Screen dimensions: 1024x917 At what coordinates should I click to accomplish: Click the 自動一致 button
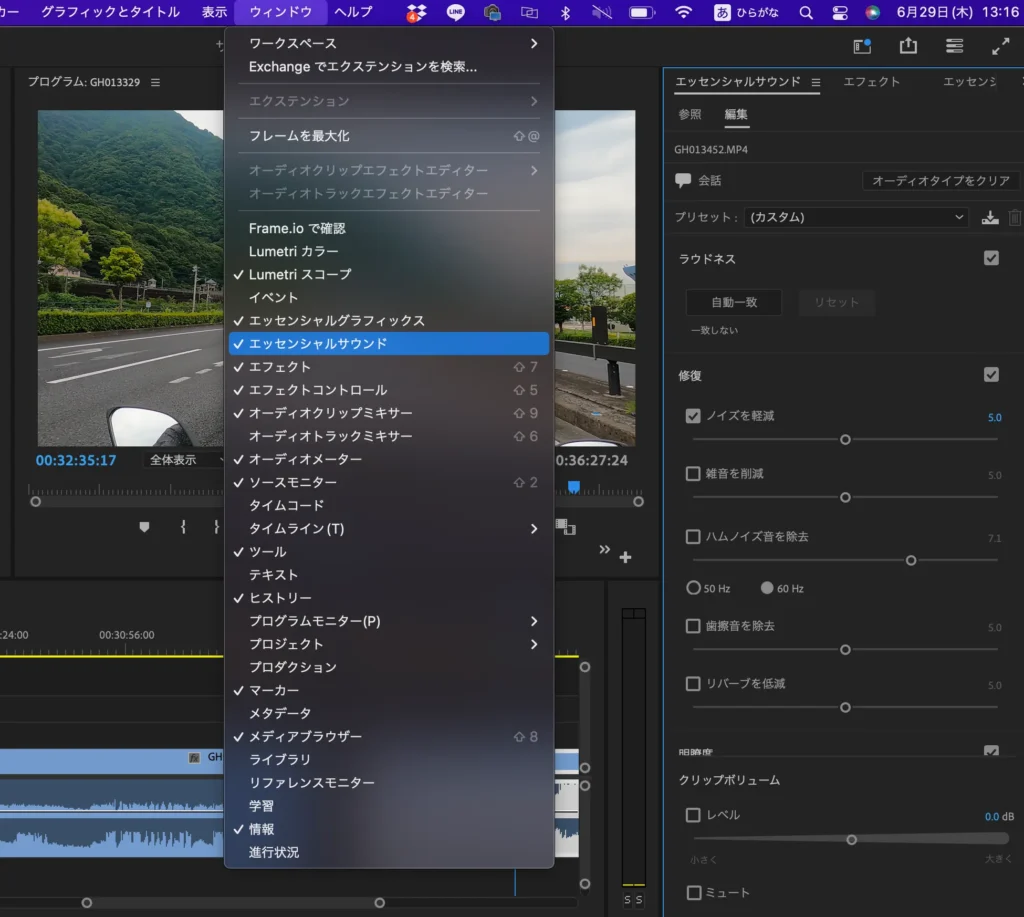click(x=734, y=302)
